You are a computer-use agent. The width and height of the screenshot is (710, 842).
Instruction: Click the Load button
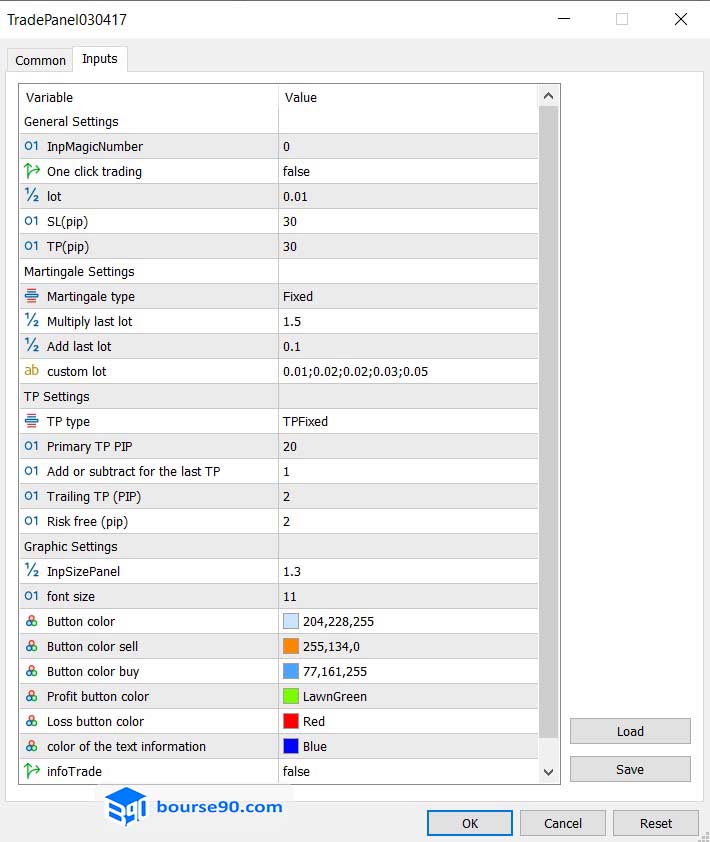tap(630, 731)
